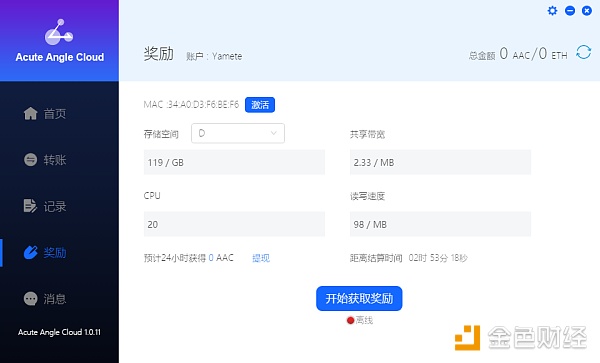Click the MAC address text
This screenshot has width=600, height=363.
click(191, 104)
